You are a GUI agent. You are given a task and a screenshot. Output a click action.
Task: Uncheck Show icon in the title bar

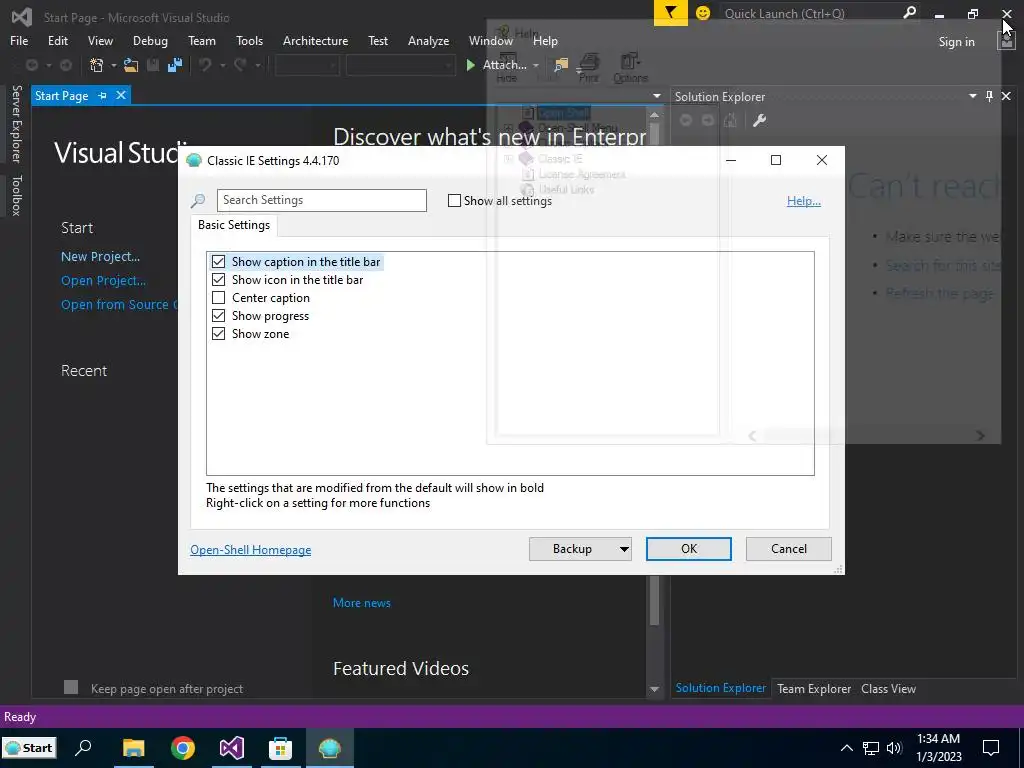point(219,280)
